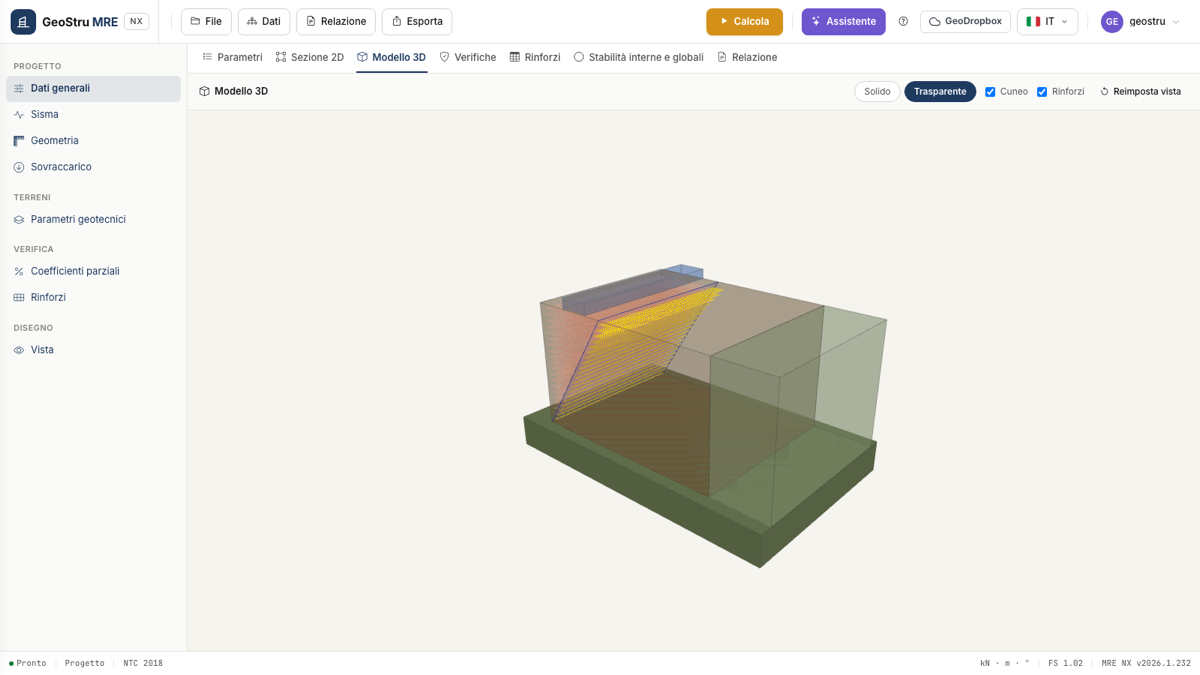This screenshot has height=675, width=1200.
Task: Select Dati generali in the sidebar
Action: (93, 88)
